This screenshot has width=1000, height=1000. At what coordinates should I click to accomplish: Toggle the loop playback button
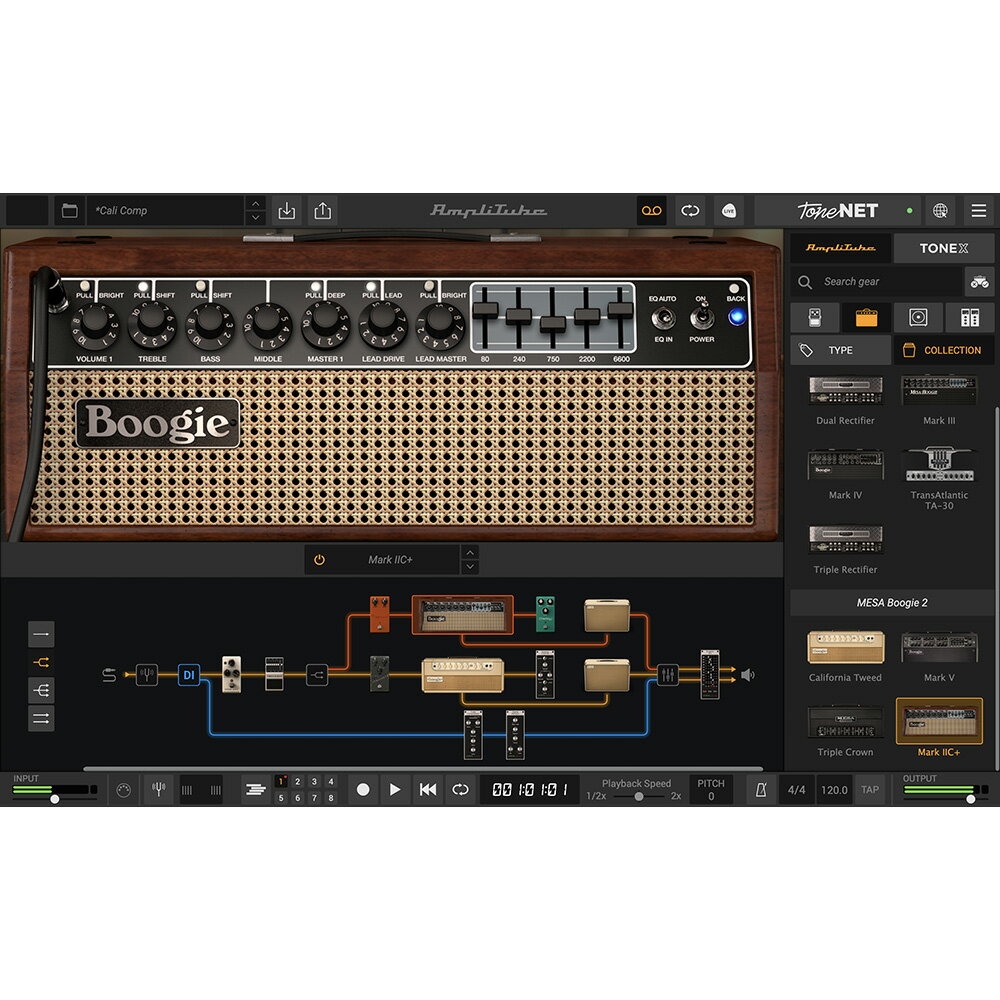(x=460, y=790)
